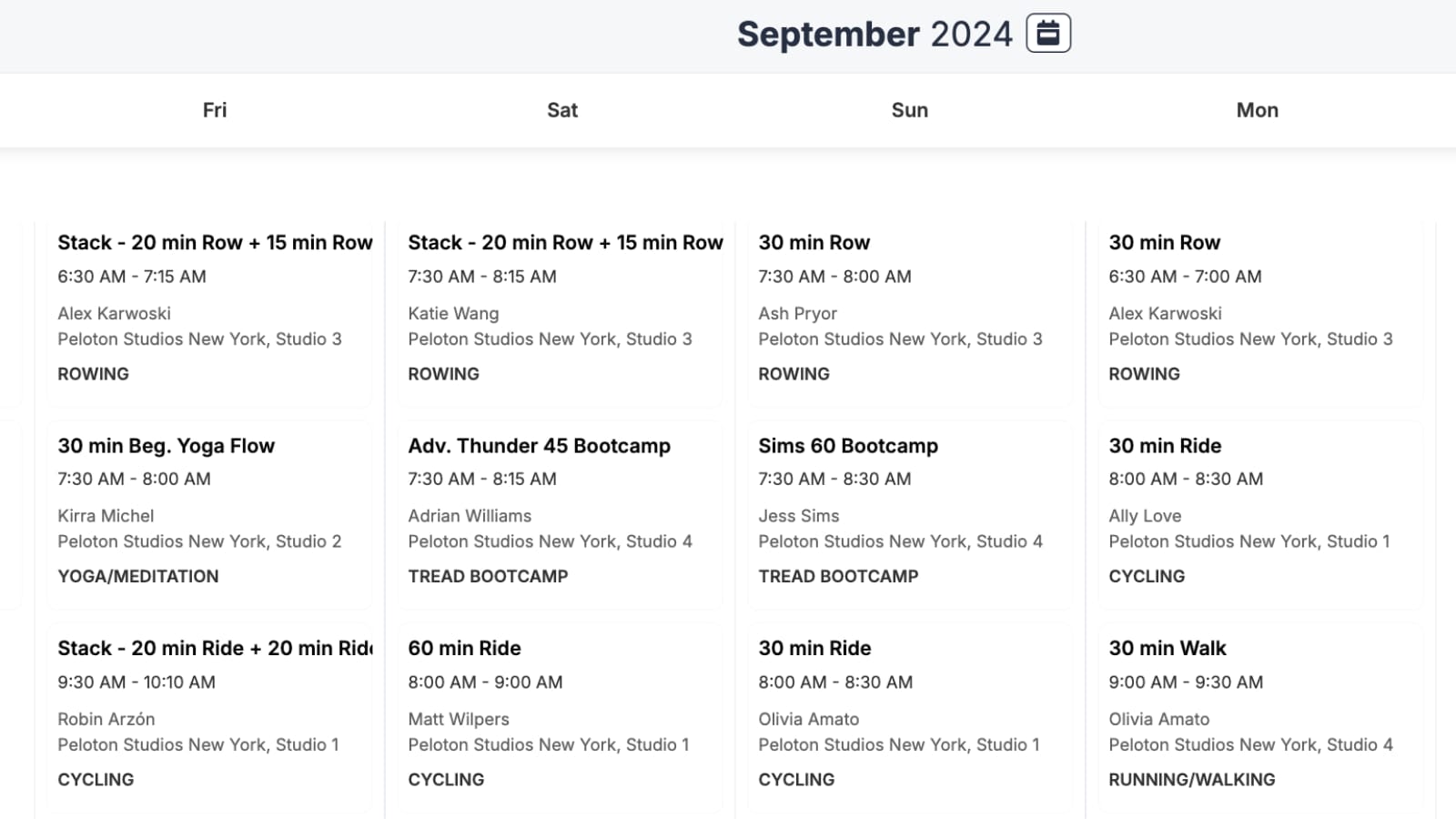Switch to the Mon day column
Screen dimensions: 1456x819
tap(1257, 110)
